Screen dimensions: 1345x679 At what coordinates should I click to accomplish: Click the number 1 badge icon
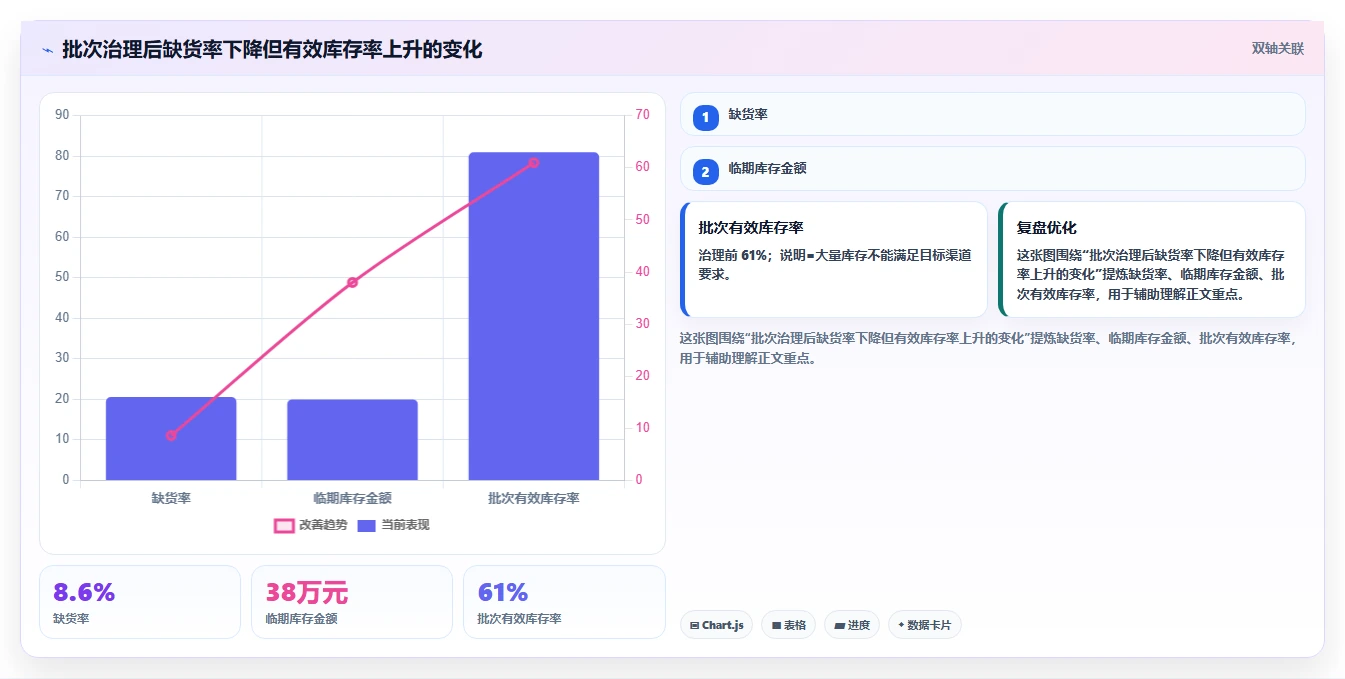705,117
